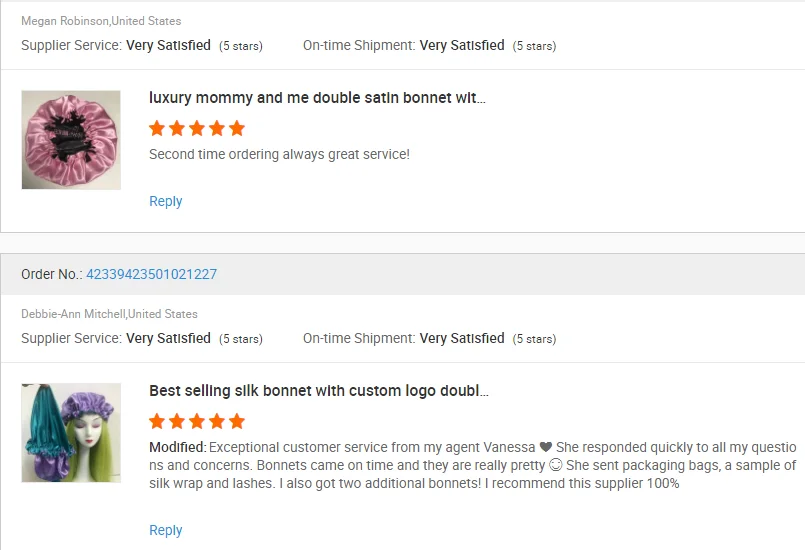Click fifth star of the satin bonnet rating
The width and height of the screenshot is (805, 550).
237,128
